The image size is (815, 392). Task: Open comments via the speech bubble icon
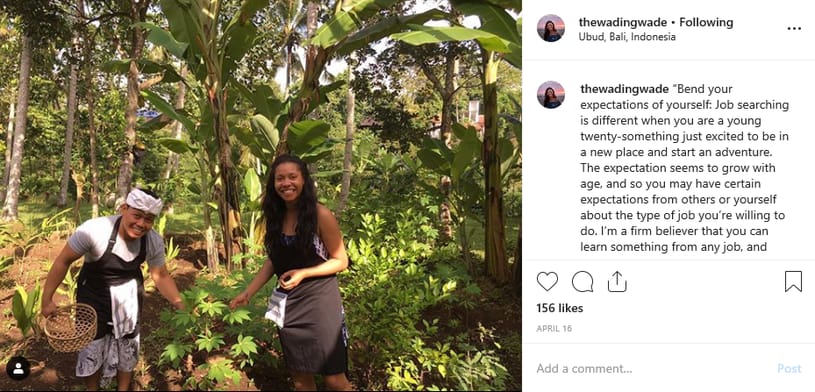(582, 281)
